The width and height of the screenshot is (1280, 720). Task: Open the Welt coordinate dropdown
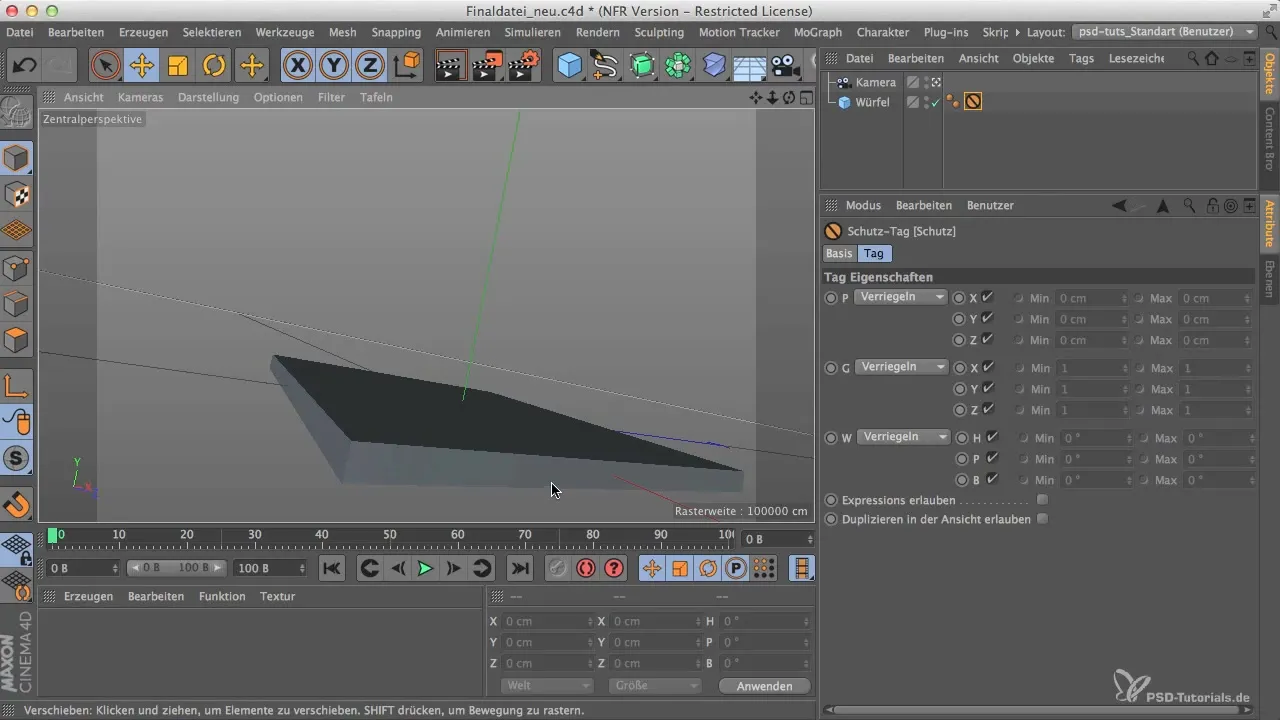(546, 686)
